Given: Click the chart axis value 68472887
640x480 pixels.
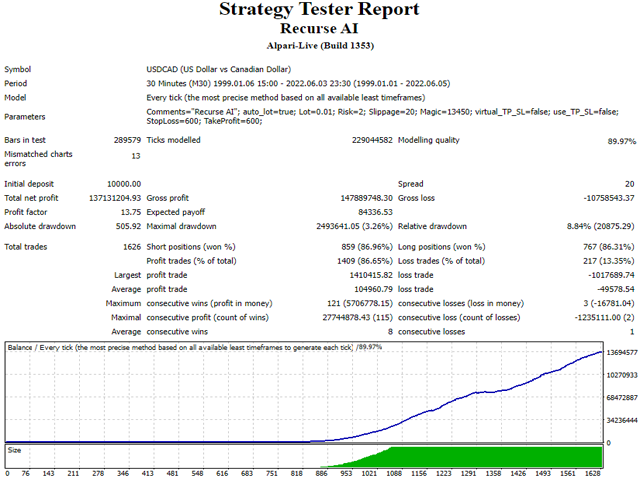Looking at the screenshot, I should click(622, 398).
